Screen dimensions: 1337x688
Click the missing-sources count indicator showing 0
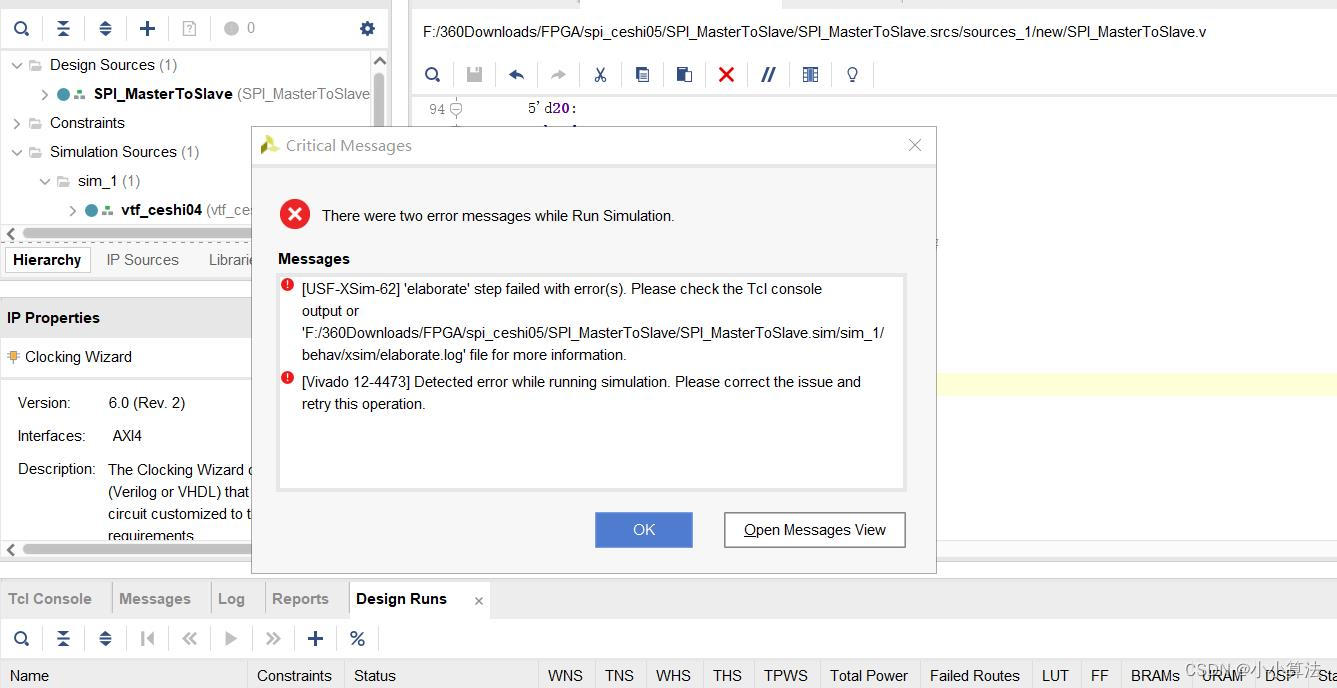(240, 28)
